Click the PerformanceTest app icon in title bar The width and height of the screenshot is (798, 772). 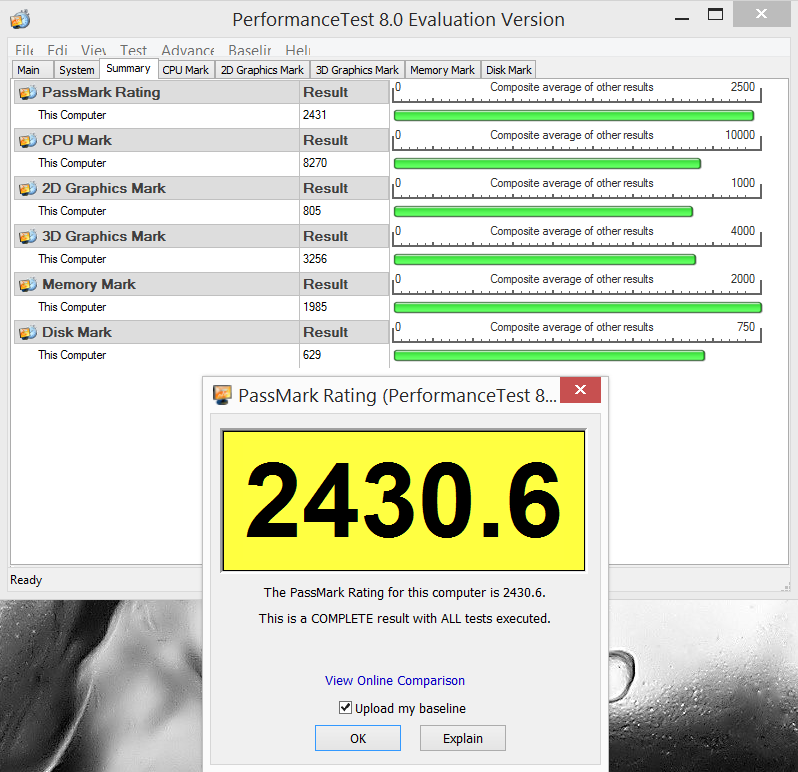(20, 19)
